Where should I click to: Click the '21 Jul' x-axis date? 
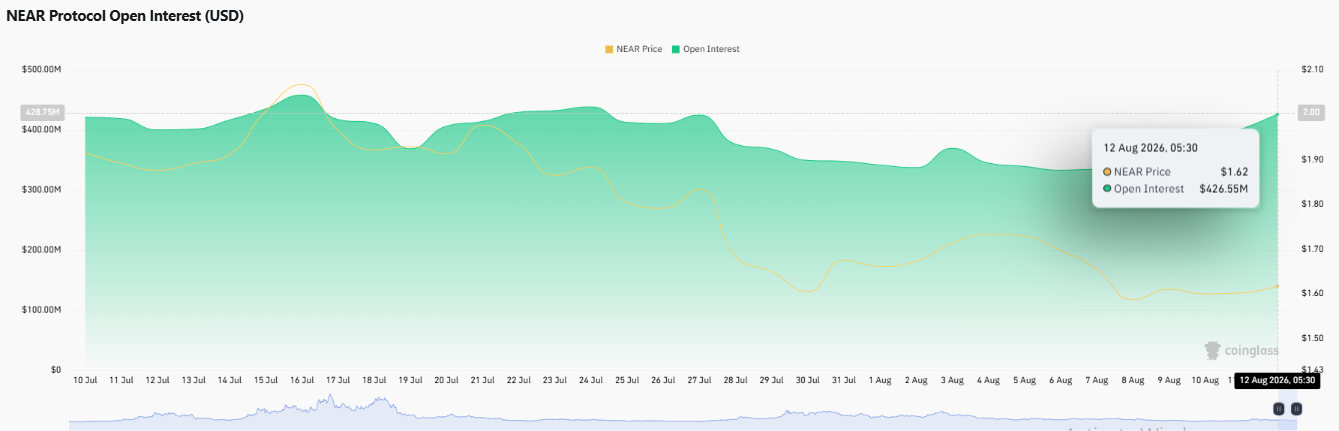(x=482, y=381)
